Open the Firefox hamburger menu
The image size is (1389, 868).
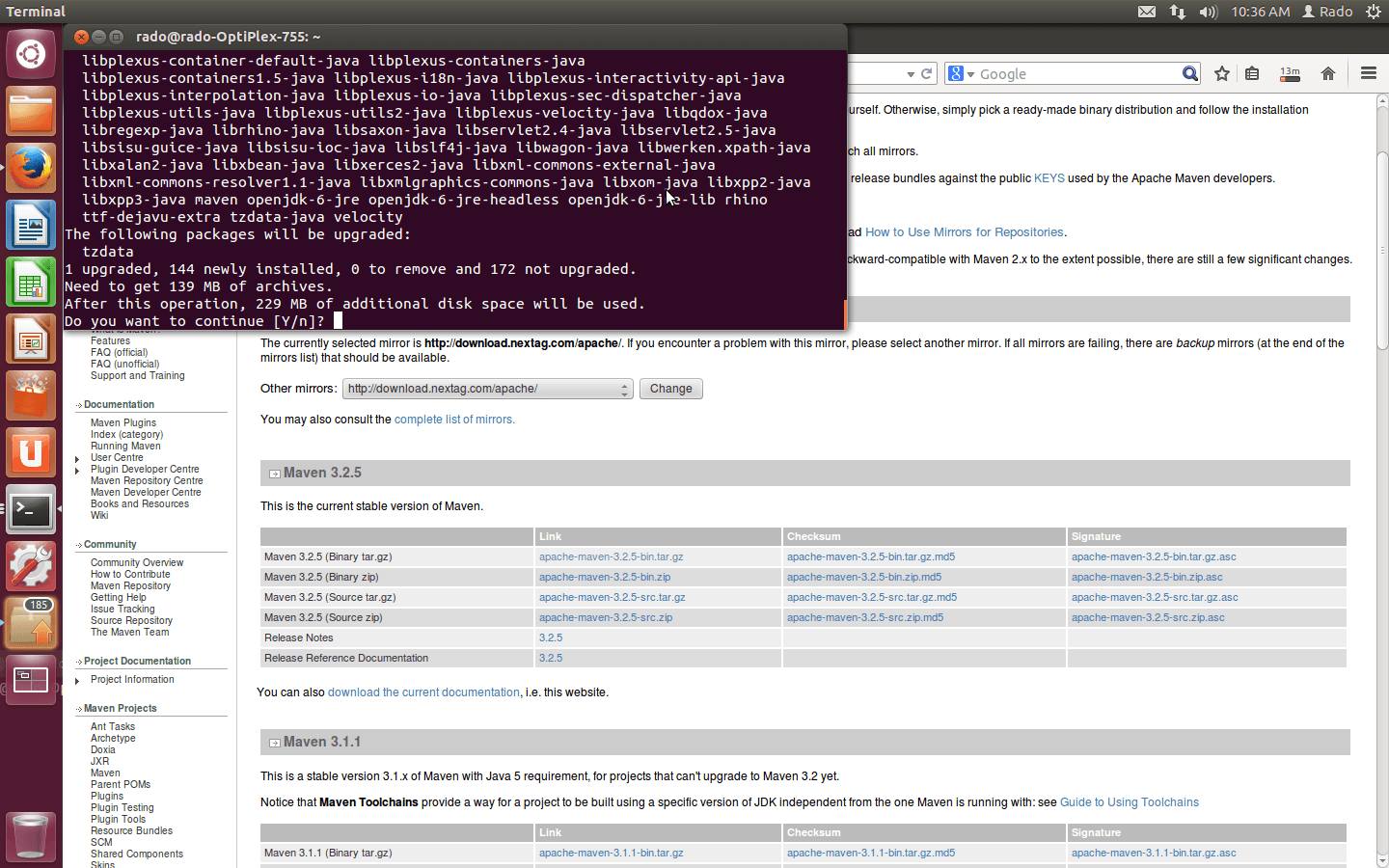1368,73
